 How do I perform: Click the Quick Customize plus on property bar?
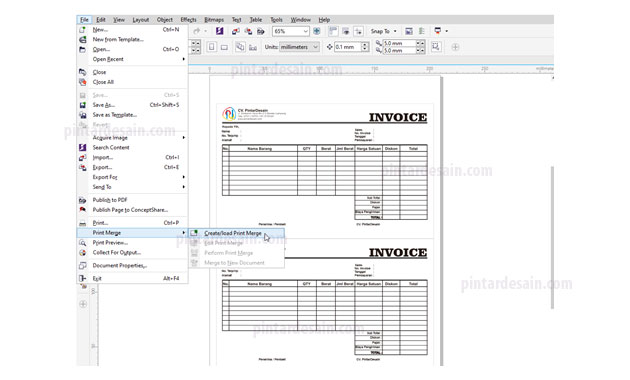tap(455, 47)
